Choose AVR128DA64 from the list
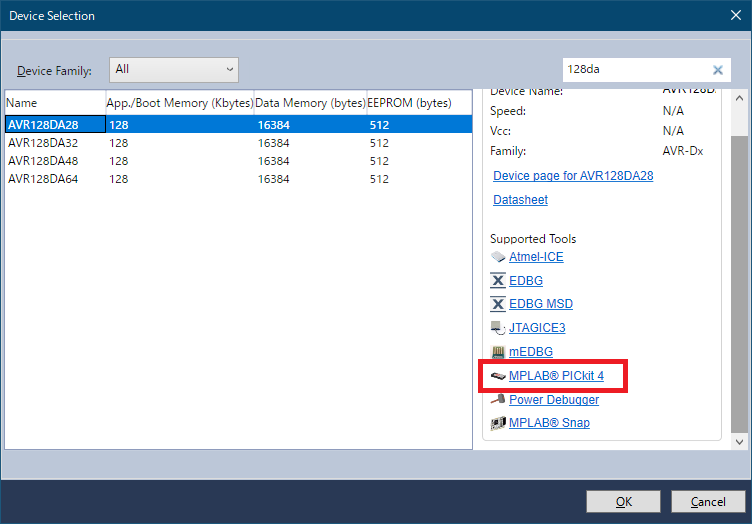Screen dimensions: 752x524 [x=43, y=179]
